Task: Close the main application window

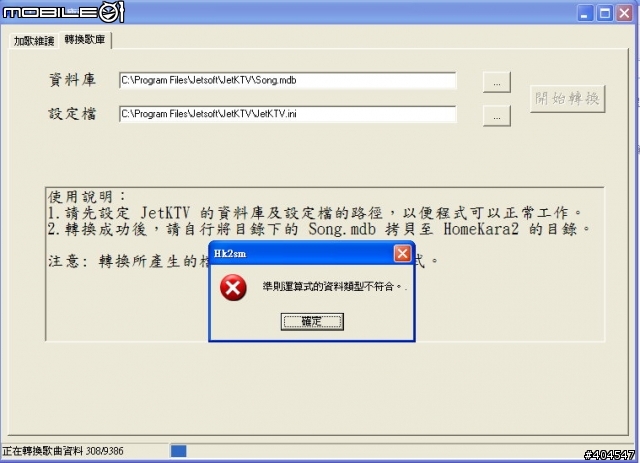Action: coord(624,13)
